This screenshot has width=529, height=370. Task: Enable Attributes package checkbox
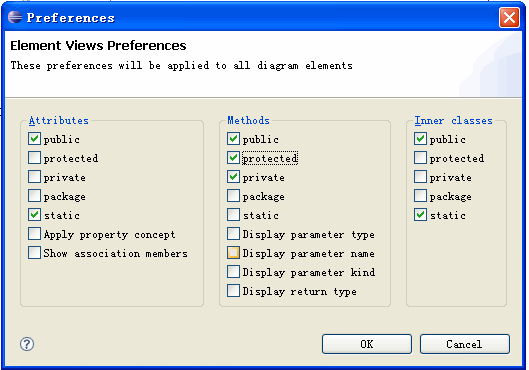pyautogui.click(x=34, y=196)
